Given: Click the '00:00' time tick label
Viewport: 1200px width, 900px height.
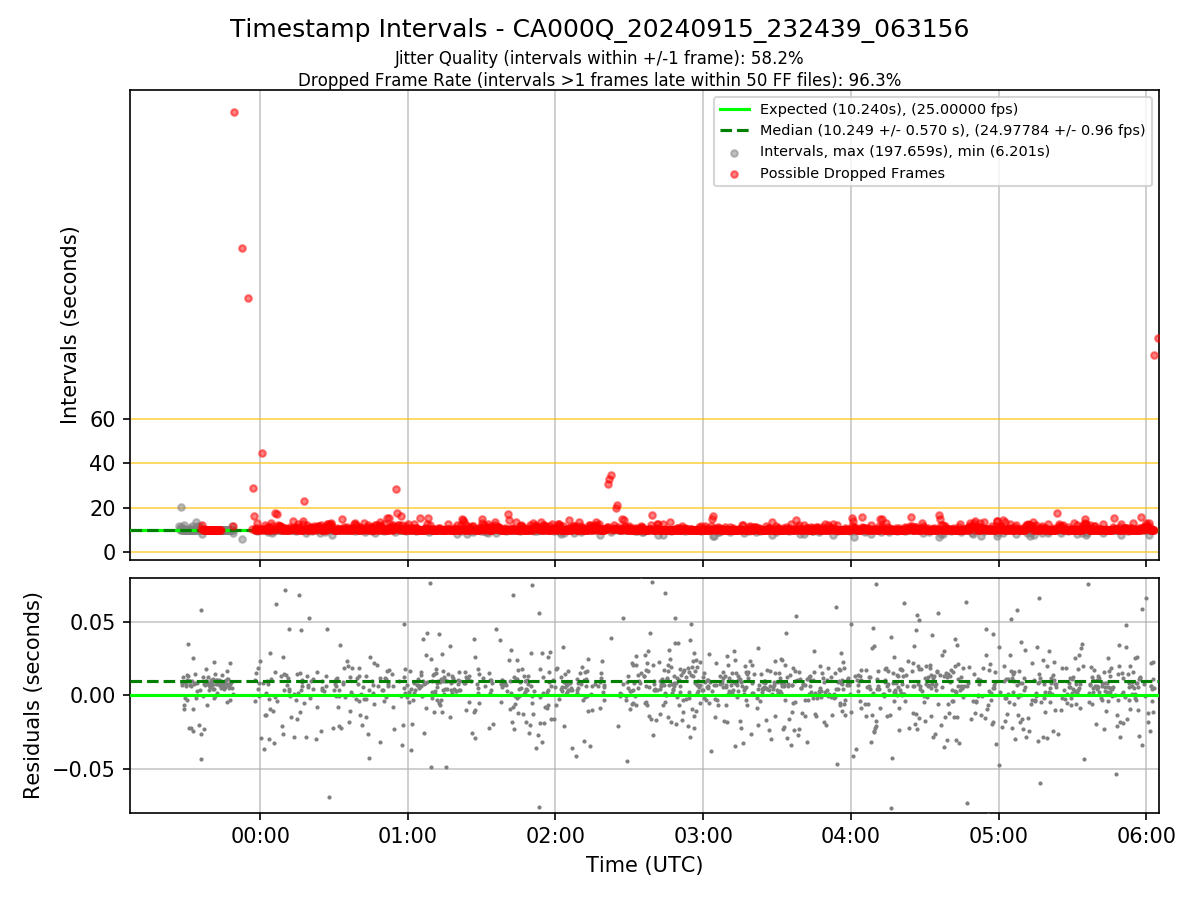Looking at the screenshot, I should pos(260,835).
